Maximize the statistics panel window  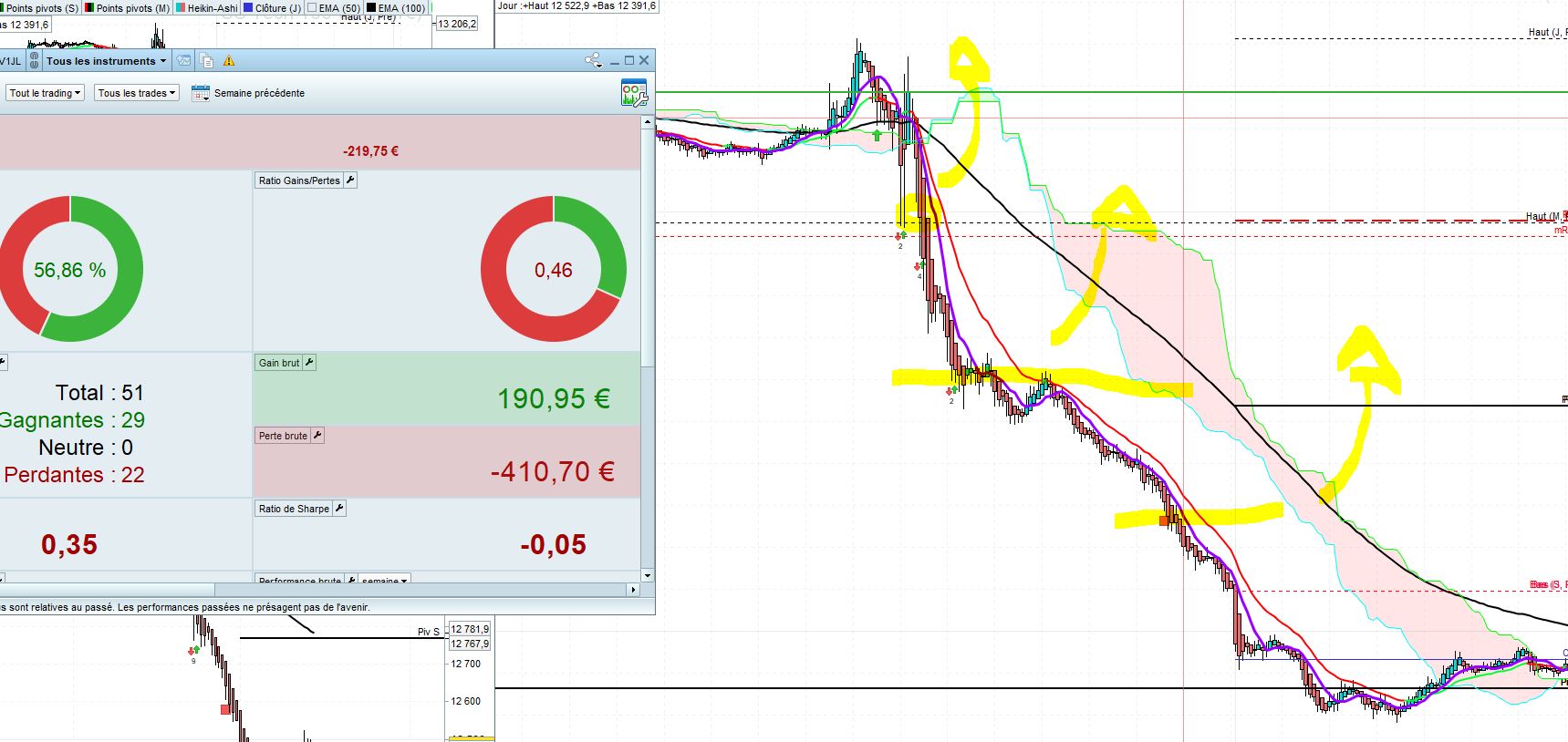point(629,60)
